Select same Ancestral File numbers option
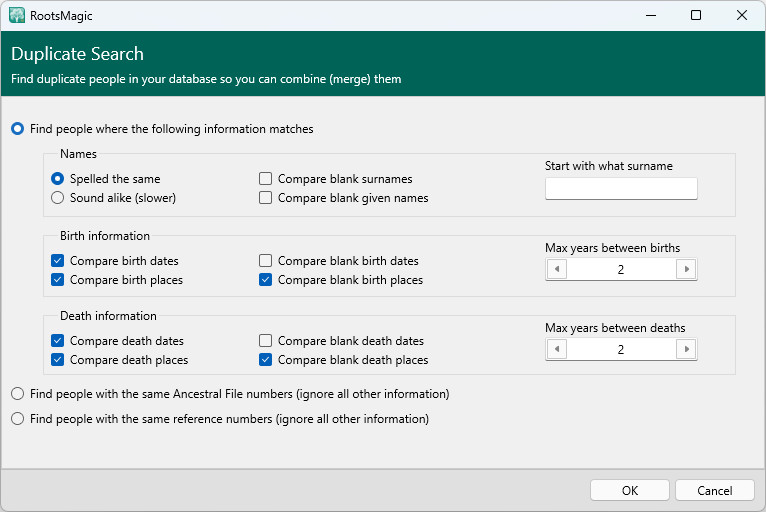Screen dimensions: 766x512 230,394
